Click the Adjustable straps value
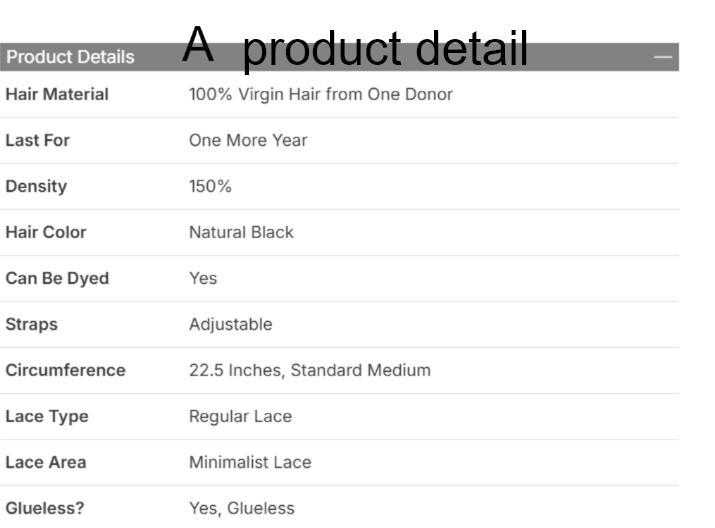 coord(230,324)
